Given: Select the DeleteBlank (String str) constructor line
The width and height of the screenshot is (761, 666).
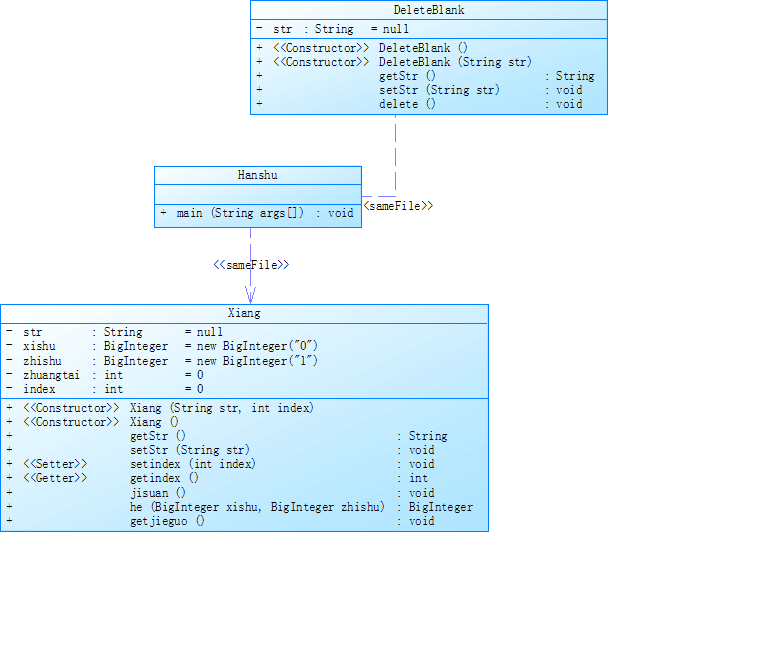Looking at the screenshot, I should click(394, 62).
